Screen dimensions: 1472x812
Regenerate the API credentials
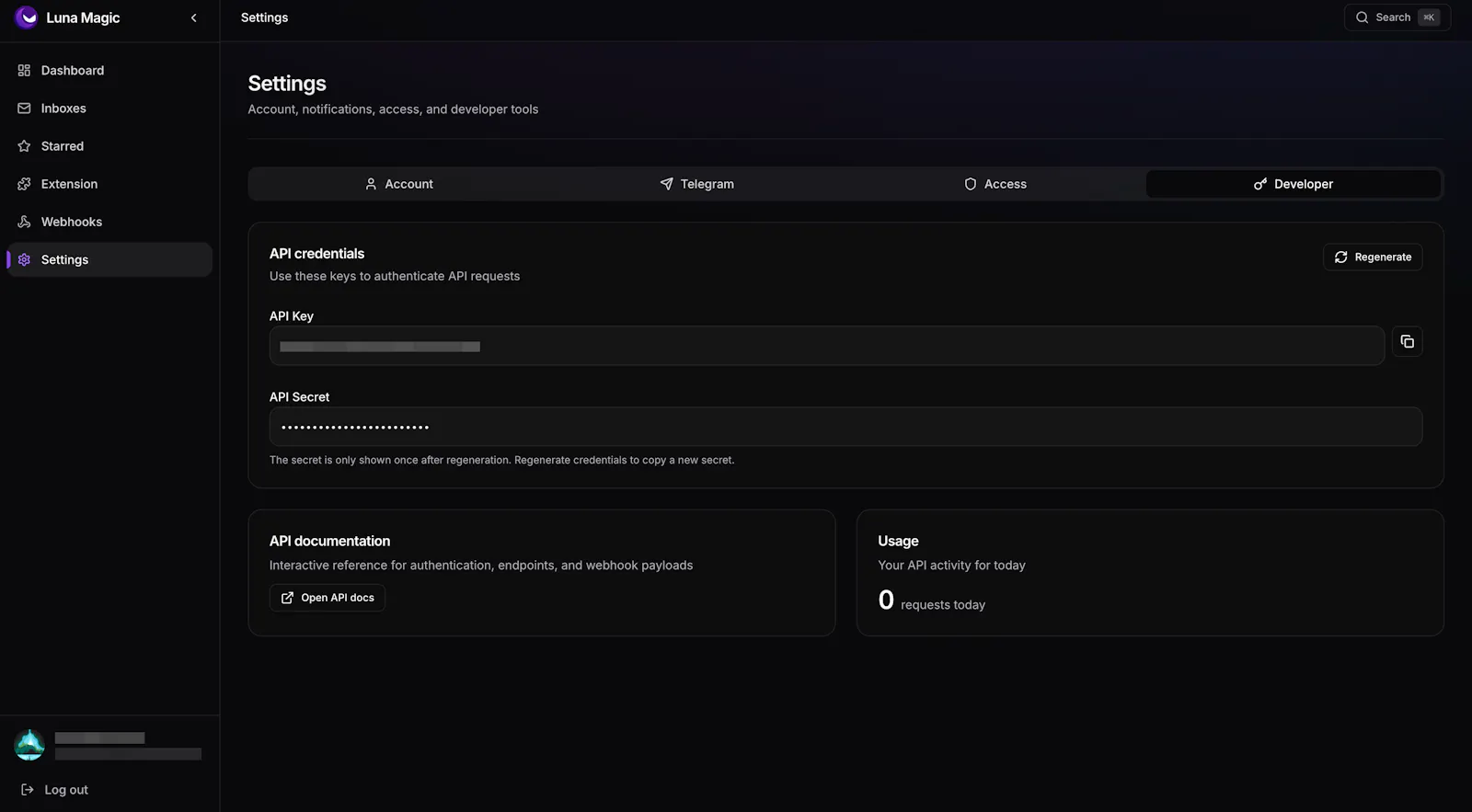(x=1373, y=257)
